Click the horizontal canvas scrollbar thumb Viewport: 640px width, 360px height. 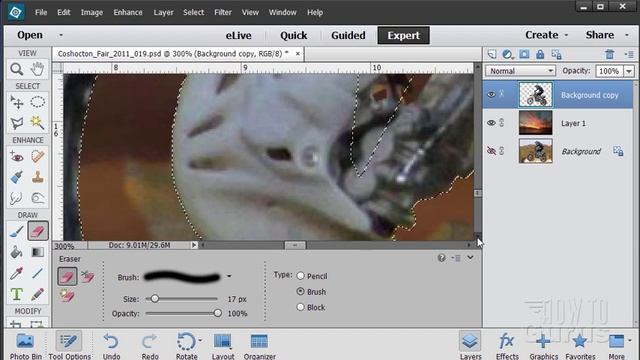(295, 245)
